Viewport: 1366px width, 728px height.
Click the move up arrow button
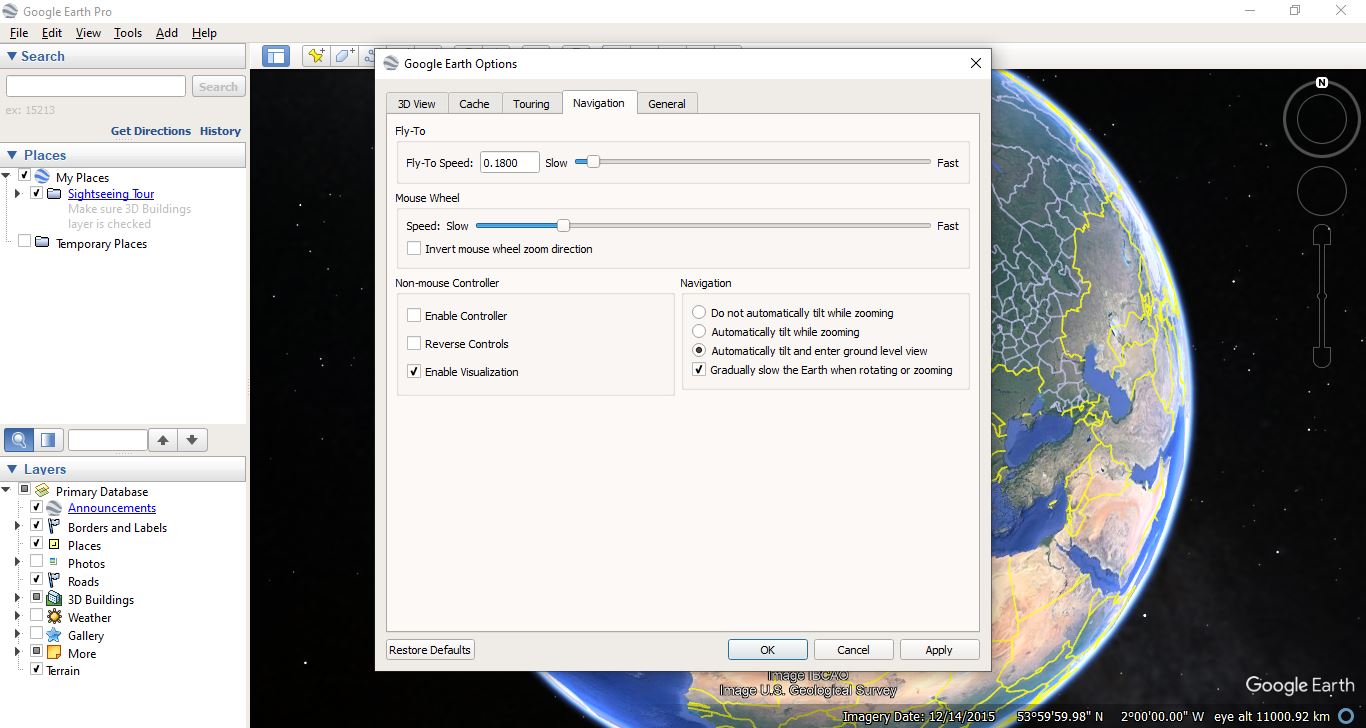(x=163, y=439)
